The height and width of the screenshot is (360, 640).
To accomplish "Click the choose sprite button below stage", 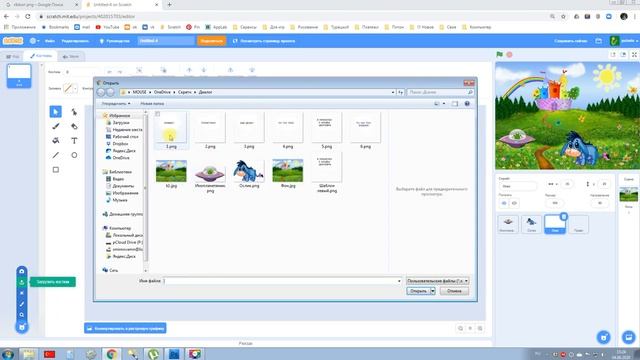I will 603,337.
